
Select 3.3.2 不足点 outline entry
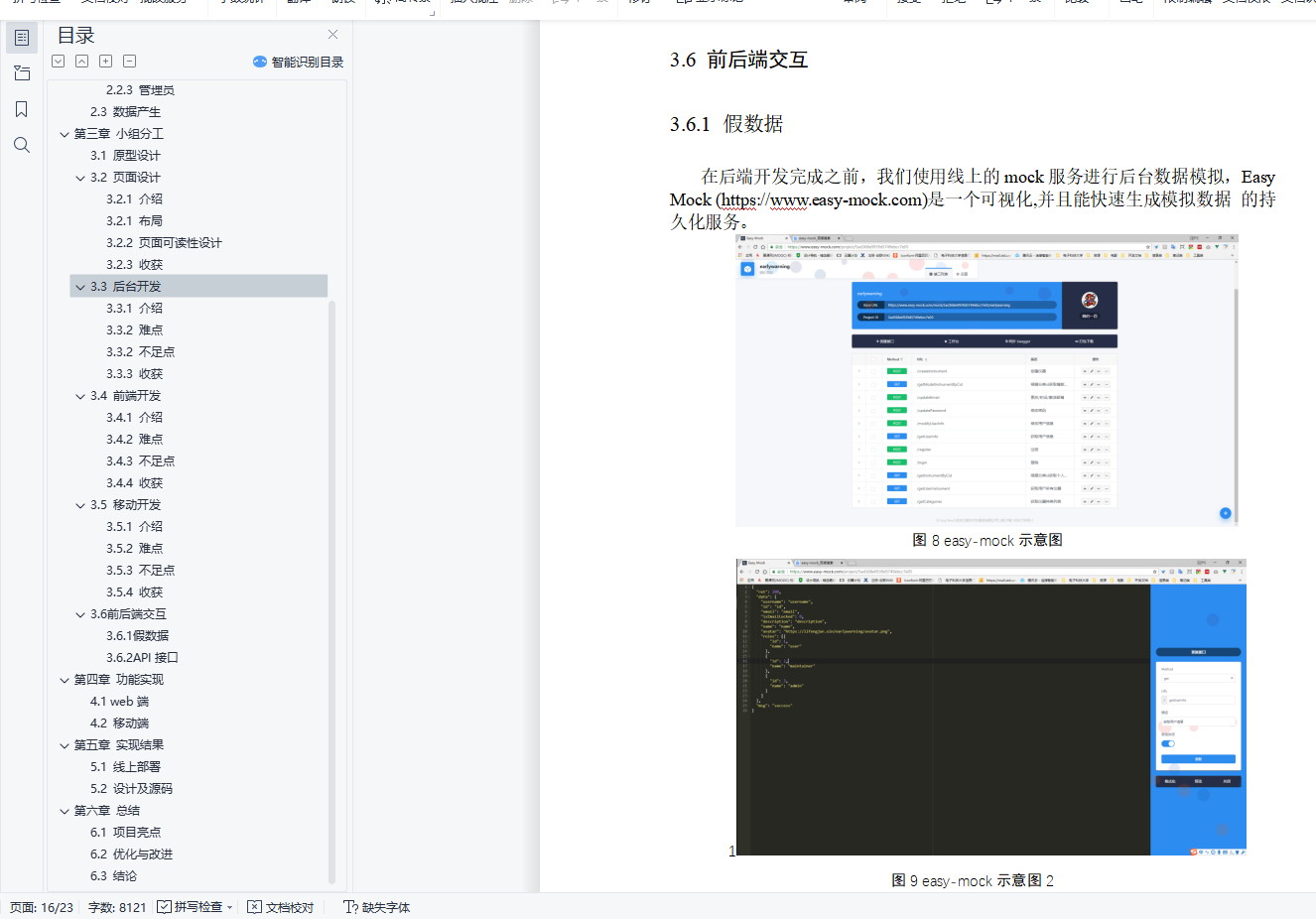coord(140,352)
